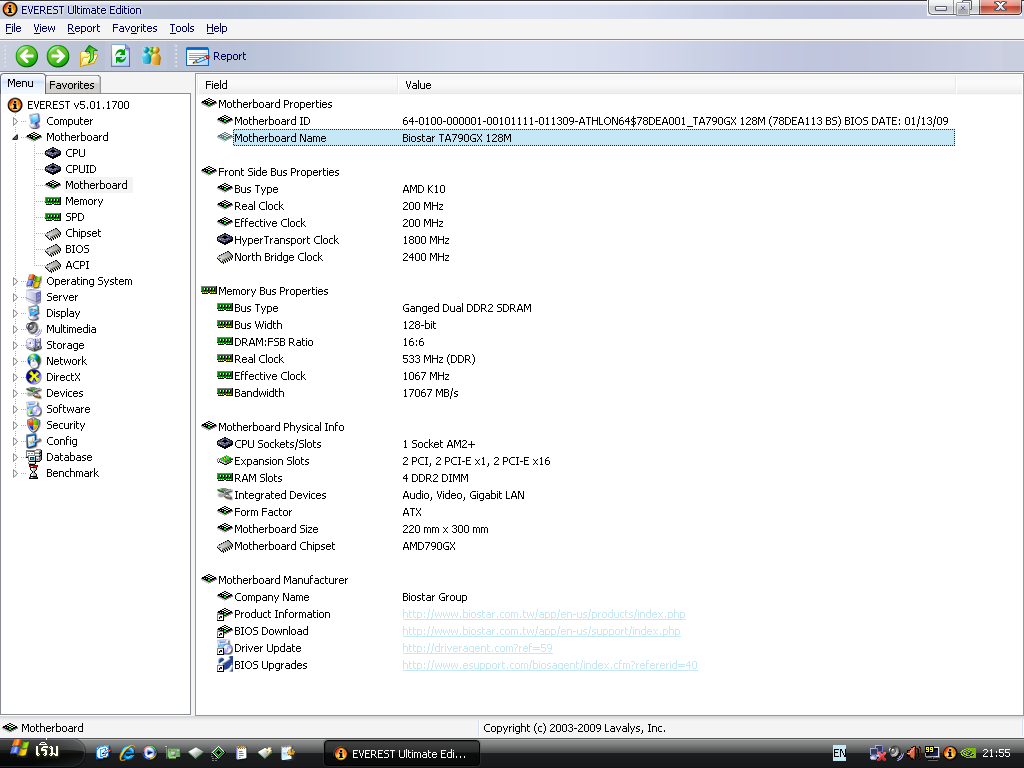1024x768 pixels.
Task: Click the Network globe icon in the tree
Action: click(x=34, y=361)
